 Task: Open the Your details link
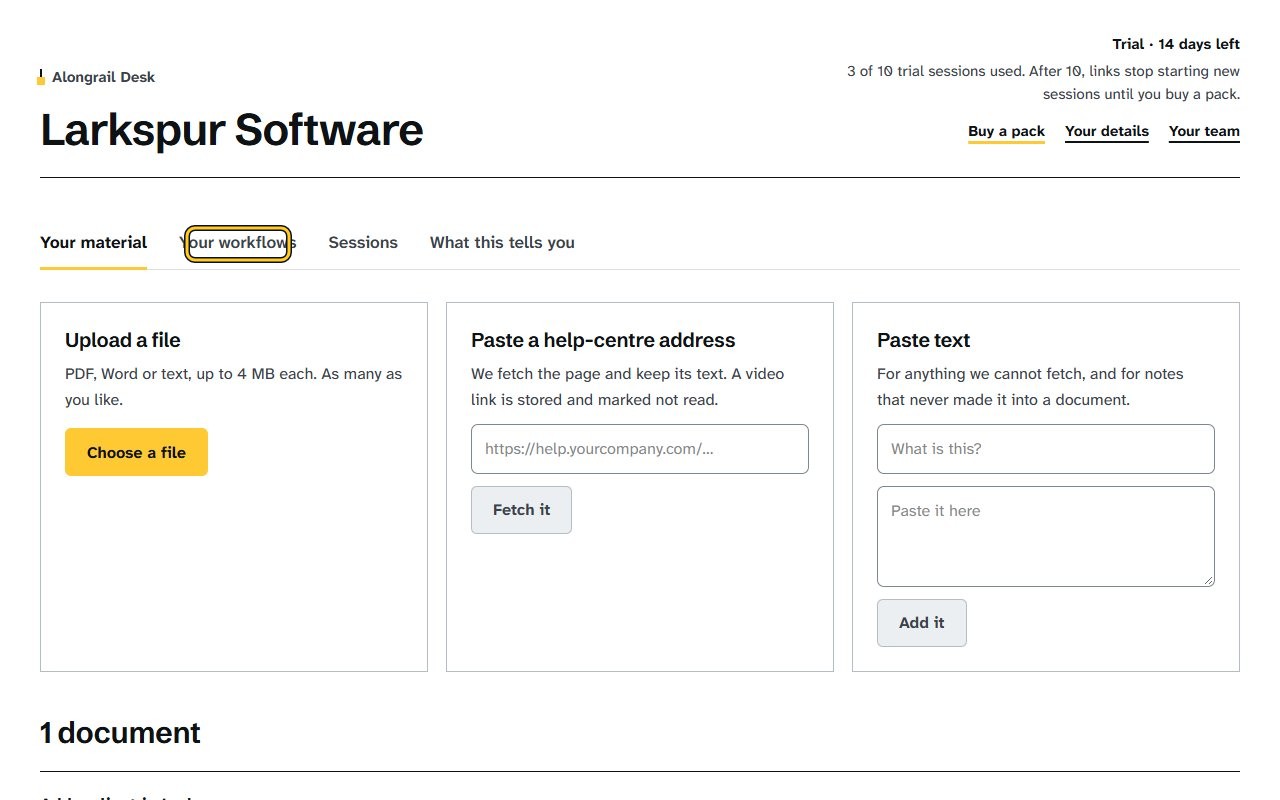coord(1107,131)
